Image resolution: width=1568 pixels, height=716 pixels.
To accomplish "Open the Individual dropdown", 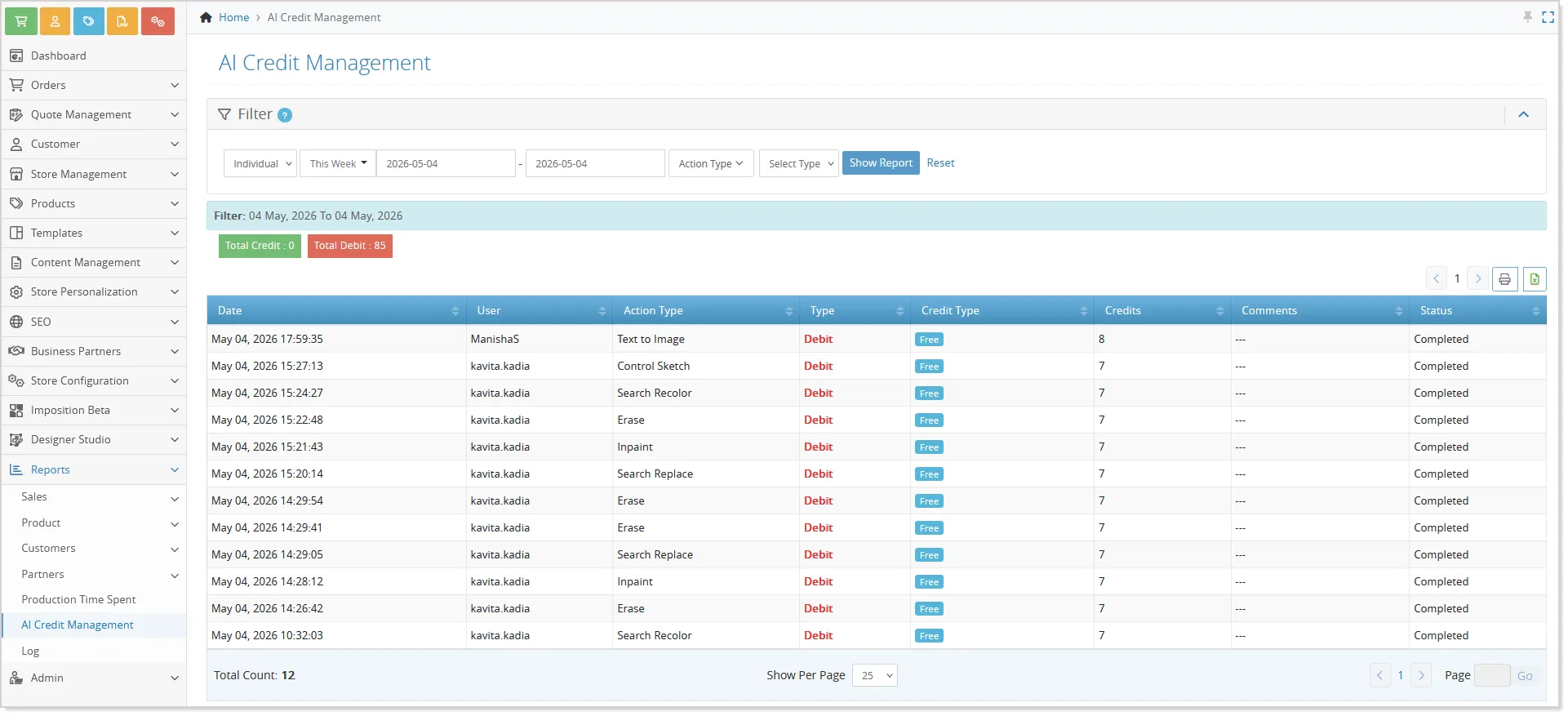I will [260, 163].
